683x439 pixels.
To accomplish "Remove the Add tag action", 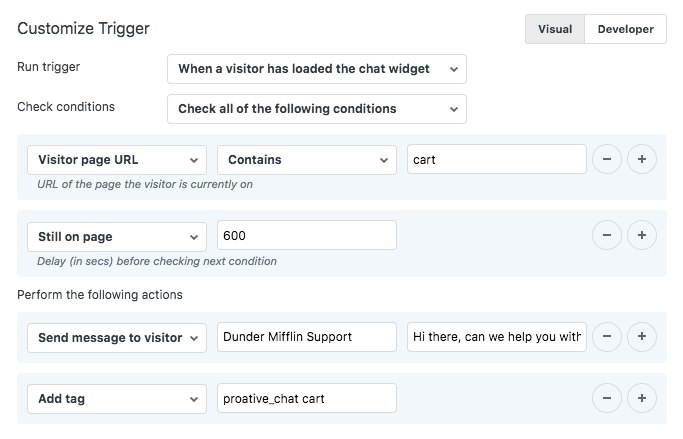I will coord(607,399).
